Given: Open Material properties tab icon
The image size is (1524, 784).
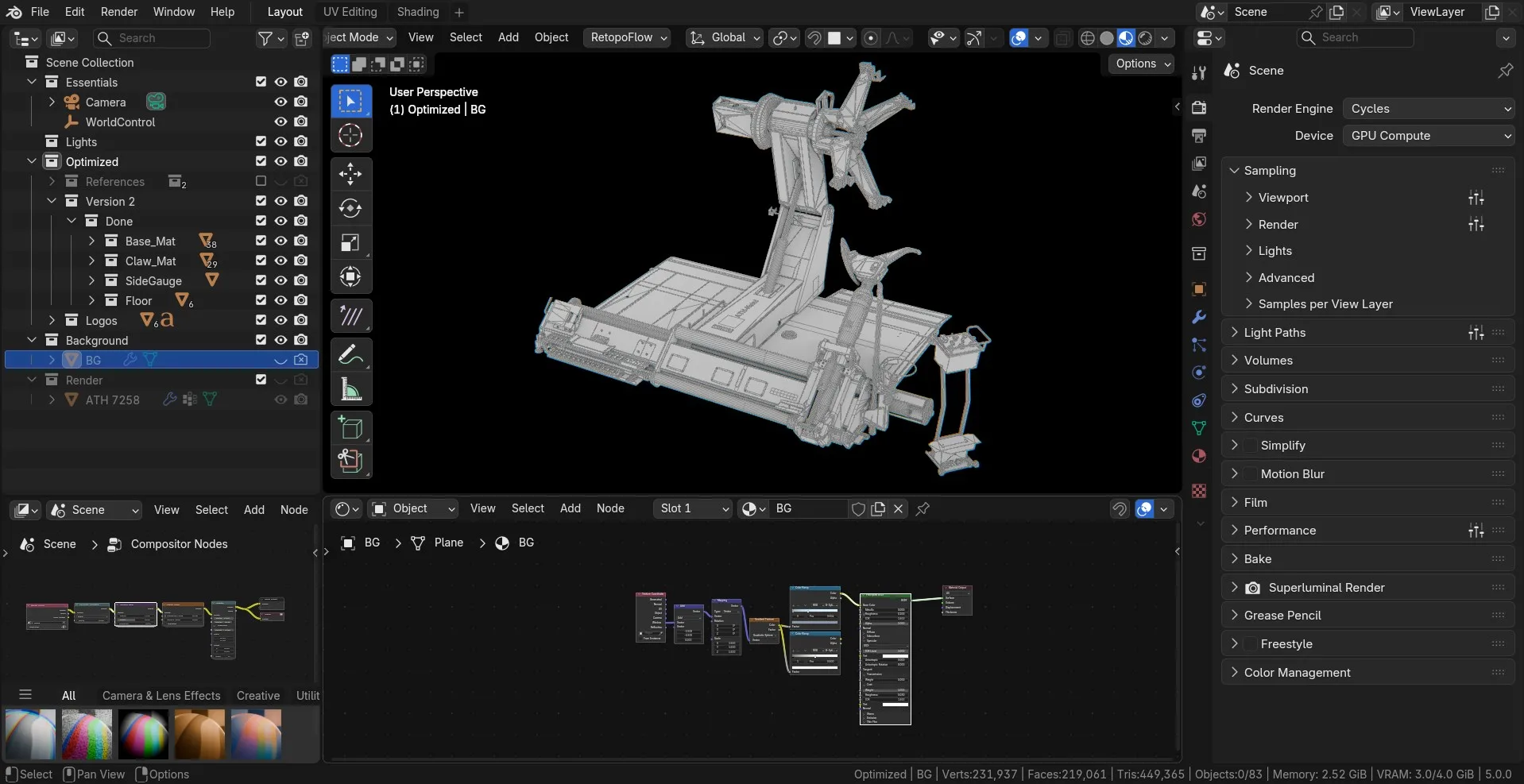Looking at the screenshot, I should pos(1199,456).
